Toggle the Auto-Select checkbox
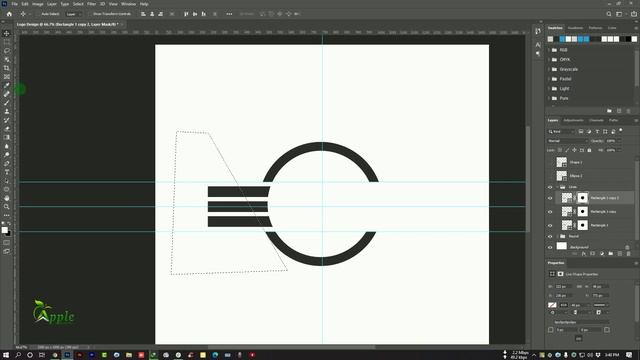 pyautogui.click(x=39, y=14)
